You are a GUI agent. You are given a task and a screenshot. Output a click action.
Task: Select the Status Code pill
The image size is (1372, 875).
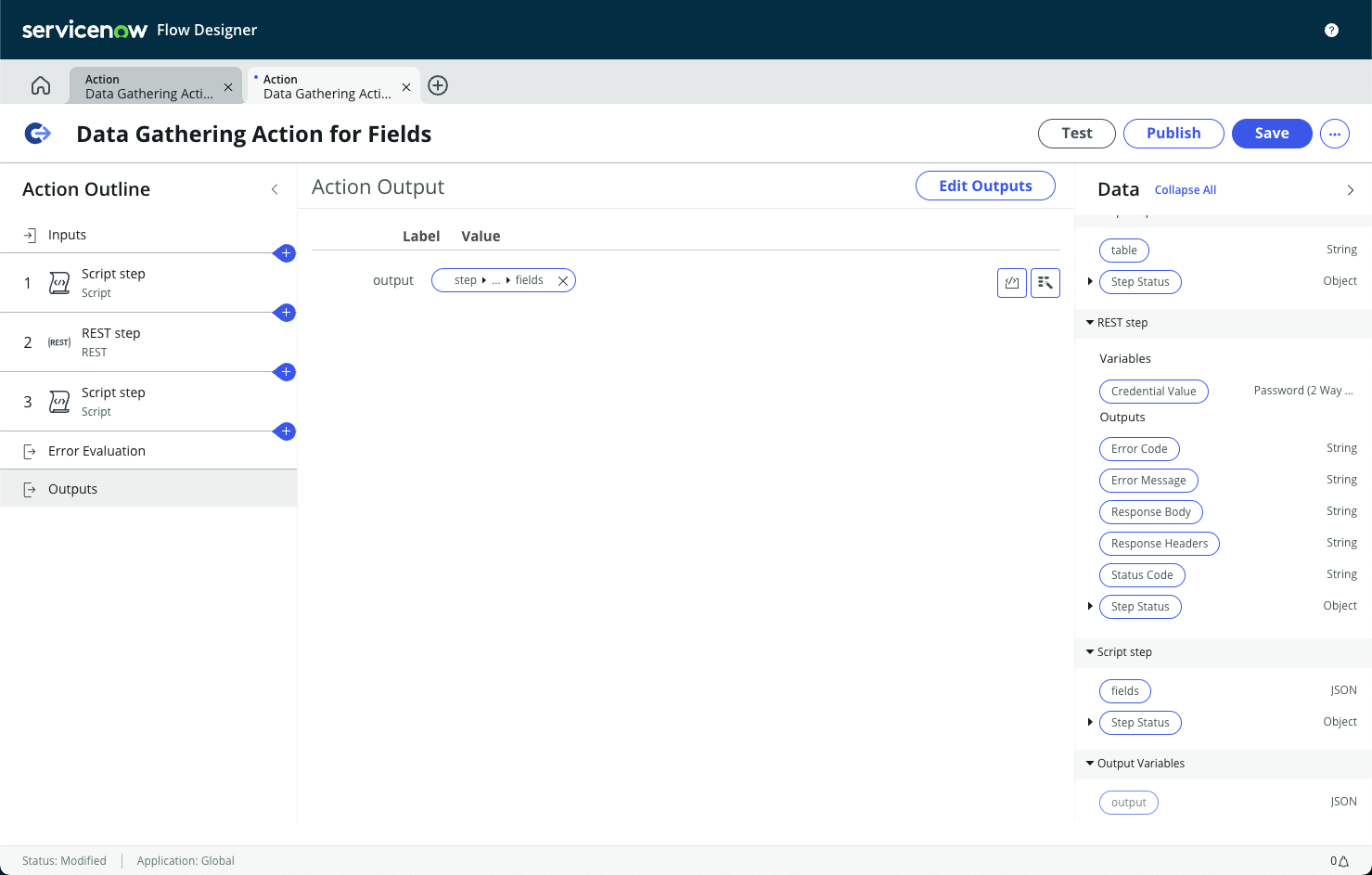coord(1142,575)
